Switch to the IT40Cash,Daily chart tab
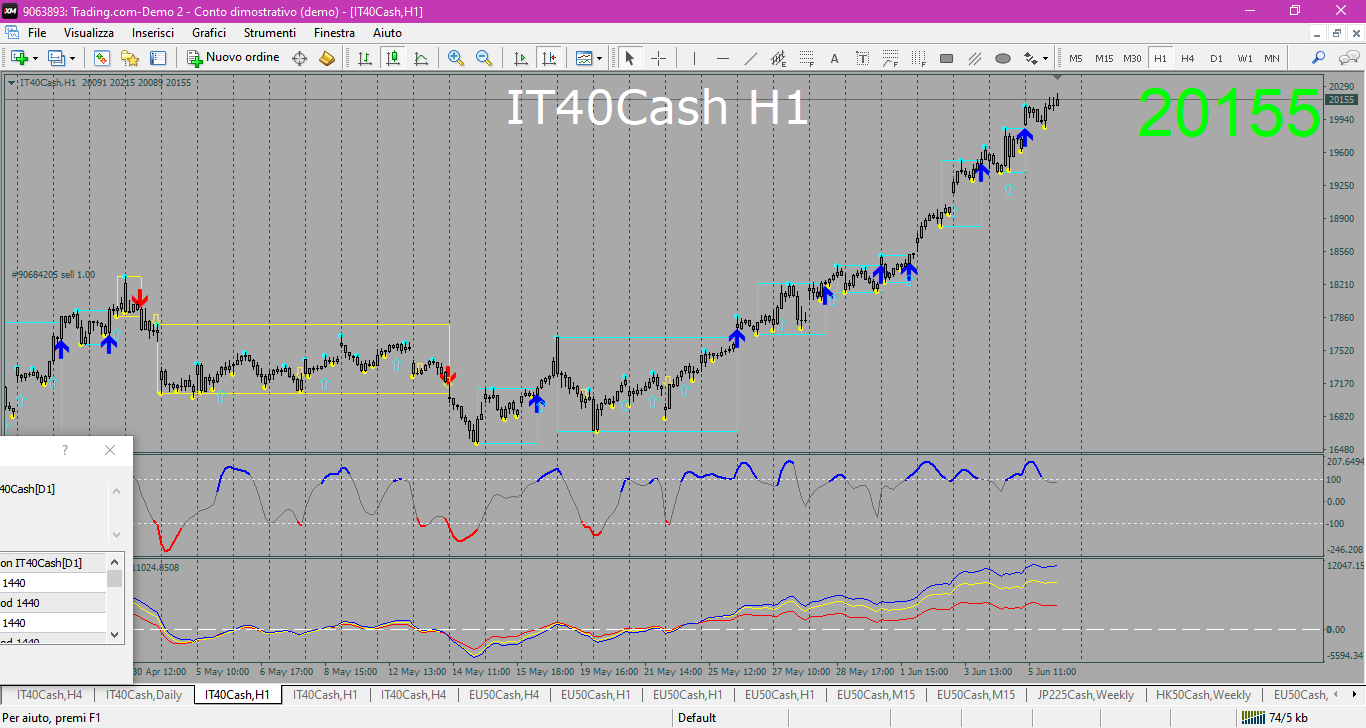The image size is (1366, 728). pyautogui.click(x=144, y=694)
